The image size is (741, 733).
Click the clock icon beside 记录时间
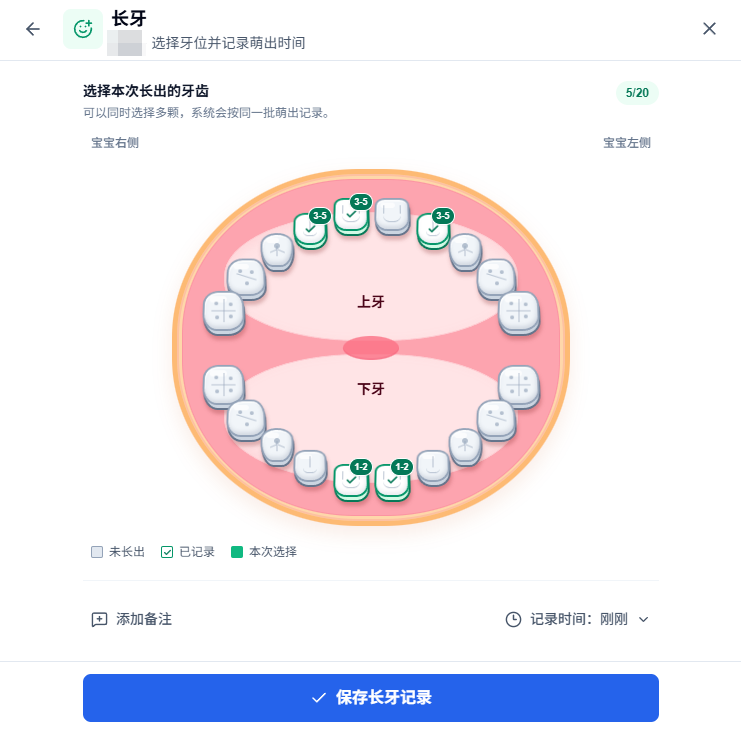point(513,620)
